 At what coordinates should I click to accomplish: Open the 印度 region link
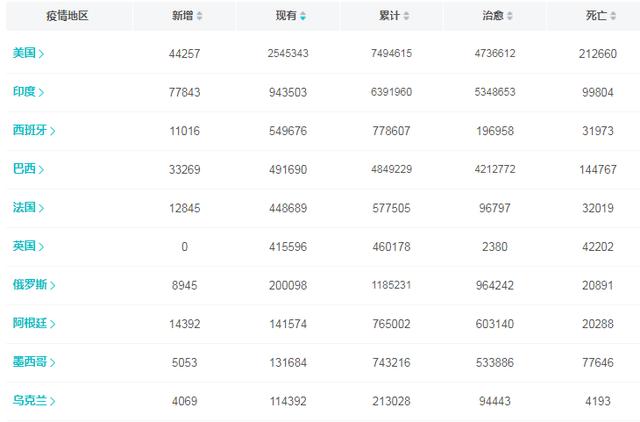click(24, 91)
